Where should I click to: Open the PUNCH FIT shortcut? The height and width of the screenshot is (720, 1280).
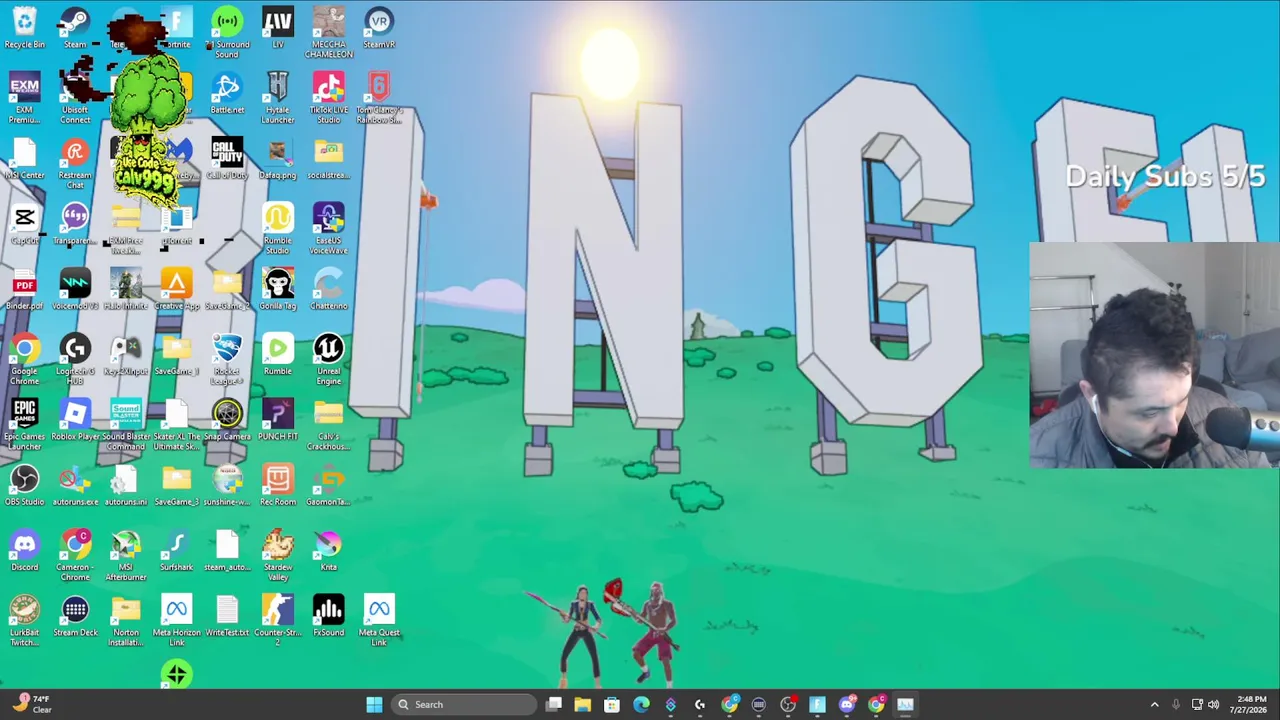click(278, 420)
